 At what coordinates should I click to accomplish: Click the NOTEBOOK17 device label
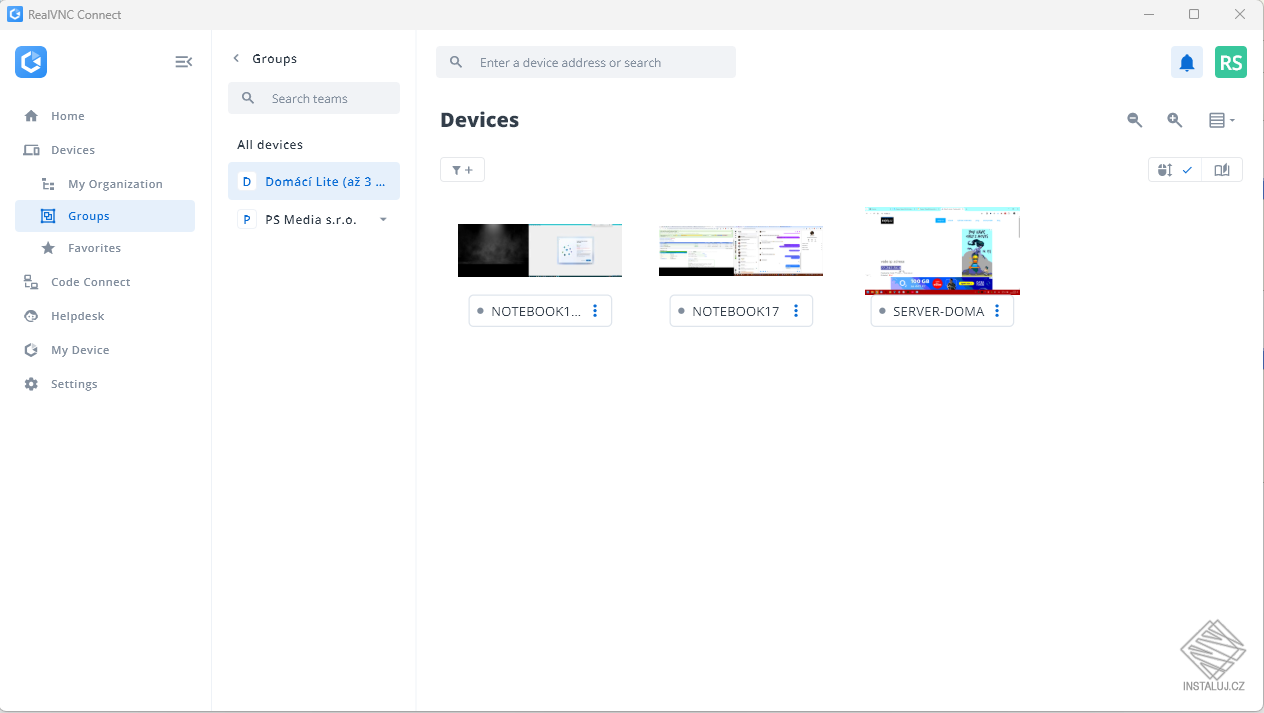coord(735,311)
